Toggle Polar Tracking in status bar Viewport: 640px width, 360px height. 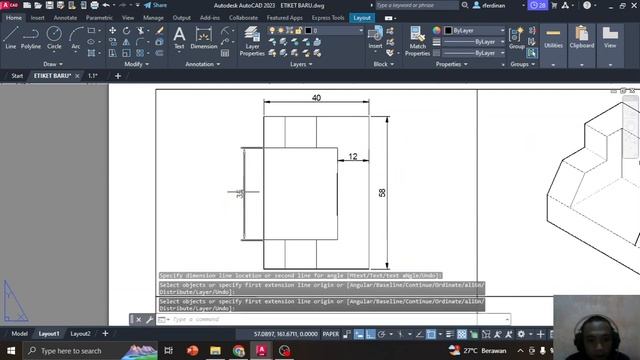click(381, 334)
